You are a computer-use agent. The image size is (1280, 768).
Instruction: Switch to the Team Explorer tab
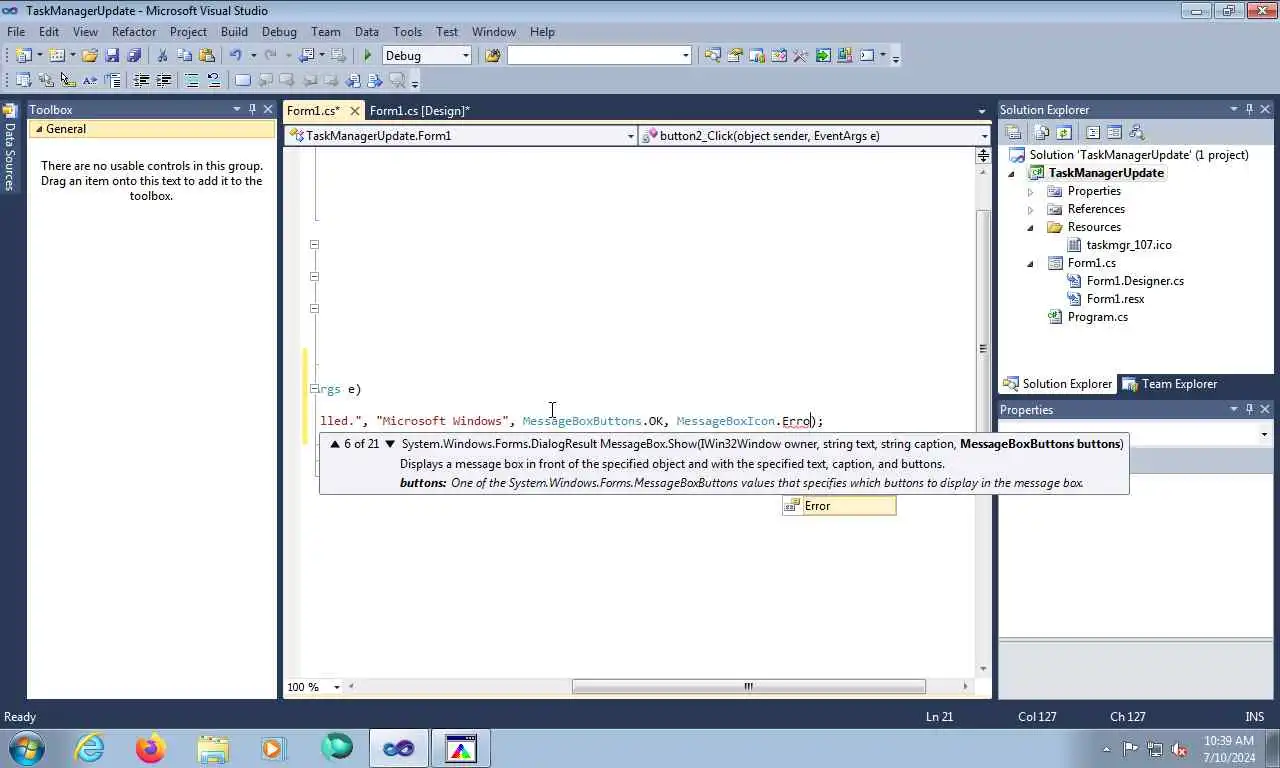click(x=1170, y=384)
